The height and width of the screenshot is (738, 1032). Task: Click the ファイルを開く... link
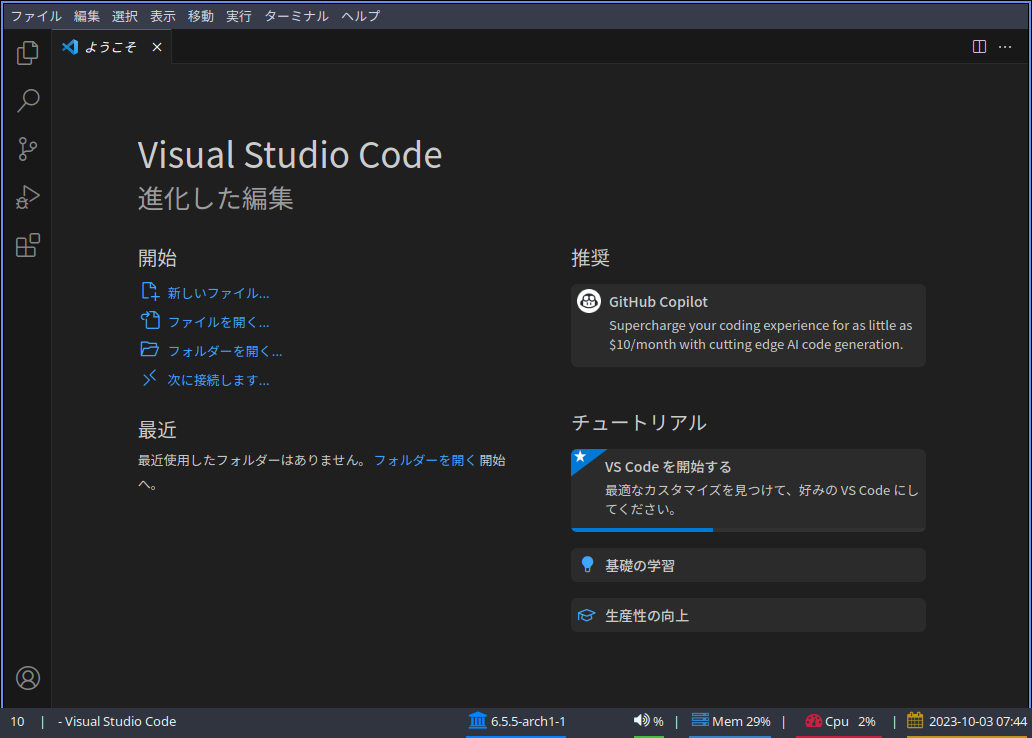point(218,322)
